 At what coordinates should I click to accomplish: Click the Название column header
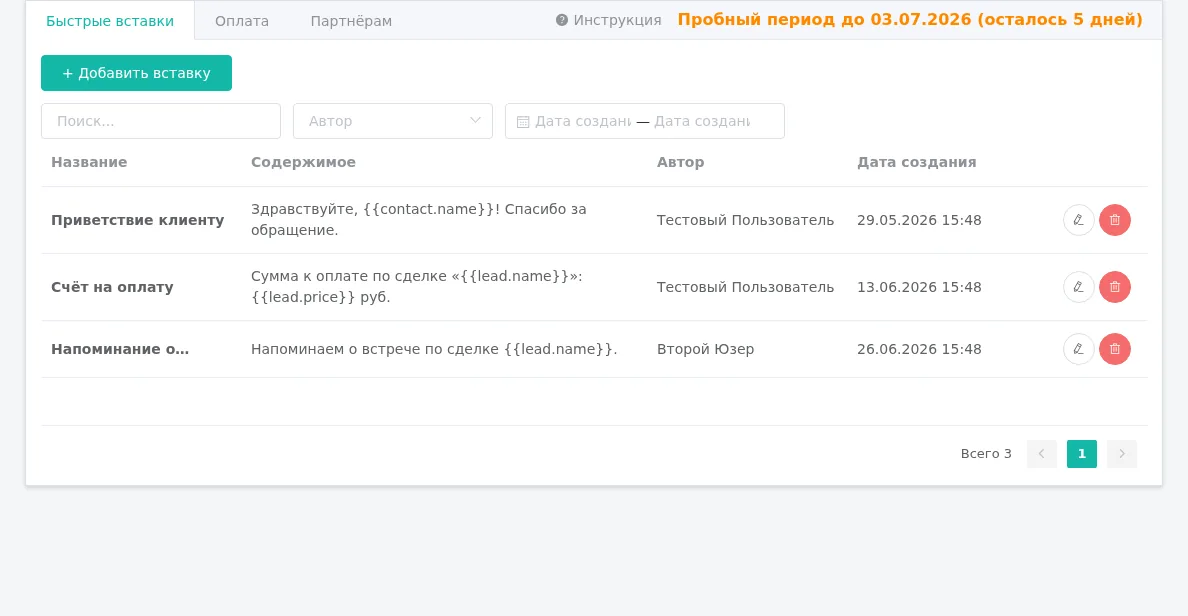pyautogui.click(x=89, y=162)
